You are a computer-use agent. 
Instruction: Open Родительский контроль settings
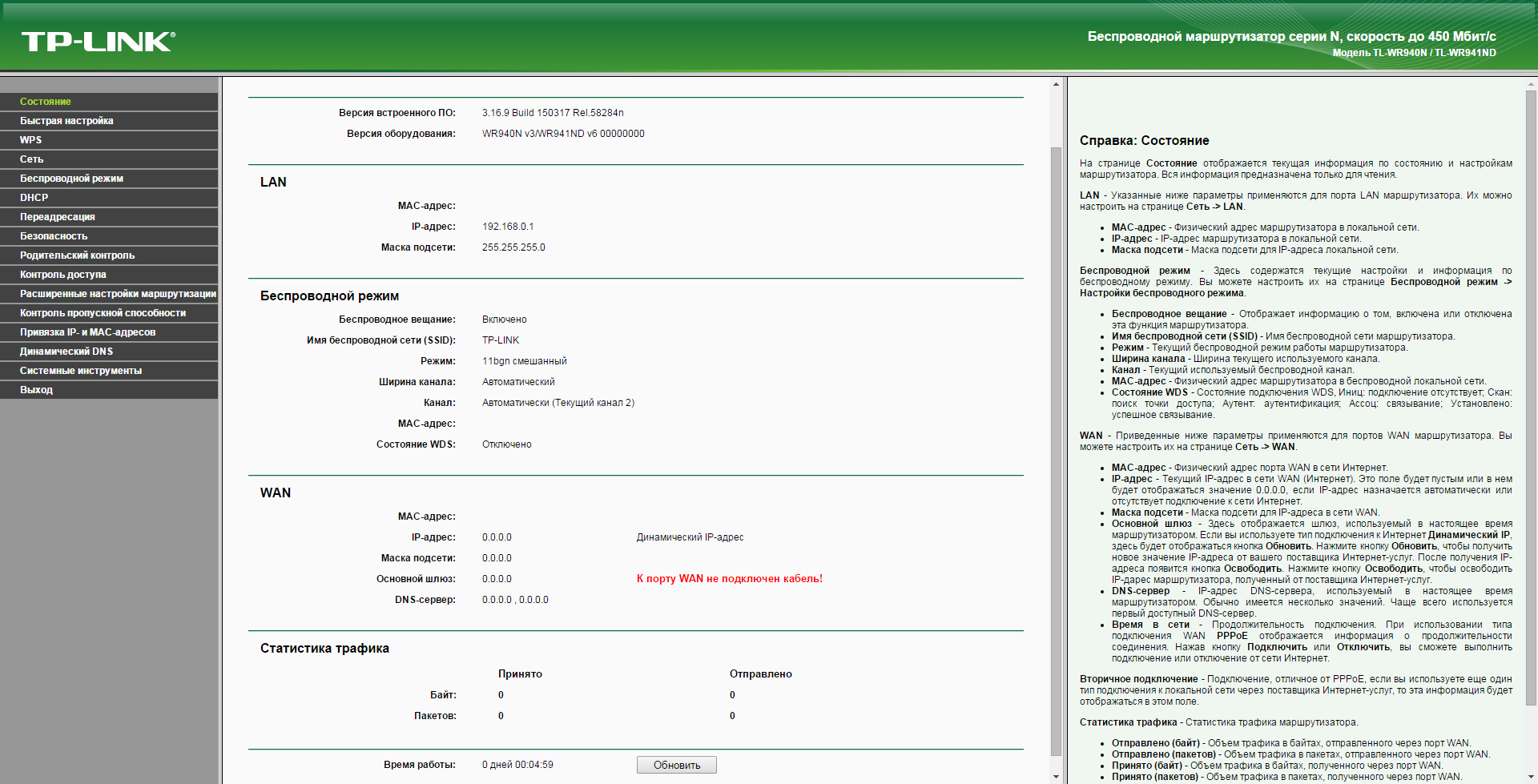(x=109, y=255)
